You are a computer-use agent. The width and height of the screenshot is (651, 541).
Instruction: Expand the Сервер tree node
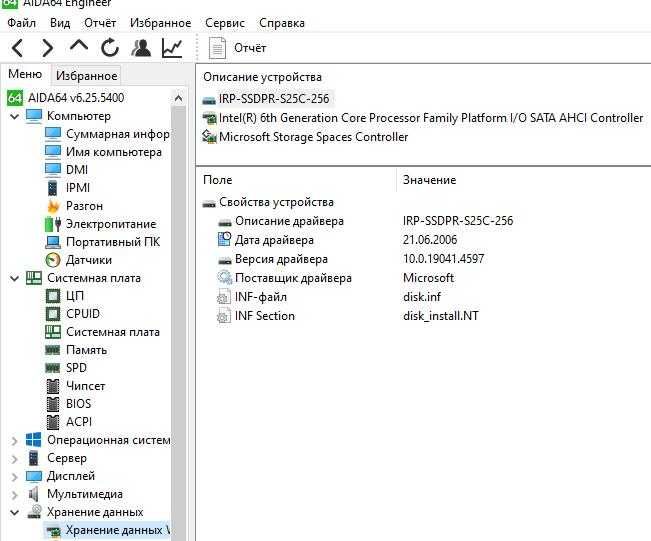(x=15, y=459)
